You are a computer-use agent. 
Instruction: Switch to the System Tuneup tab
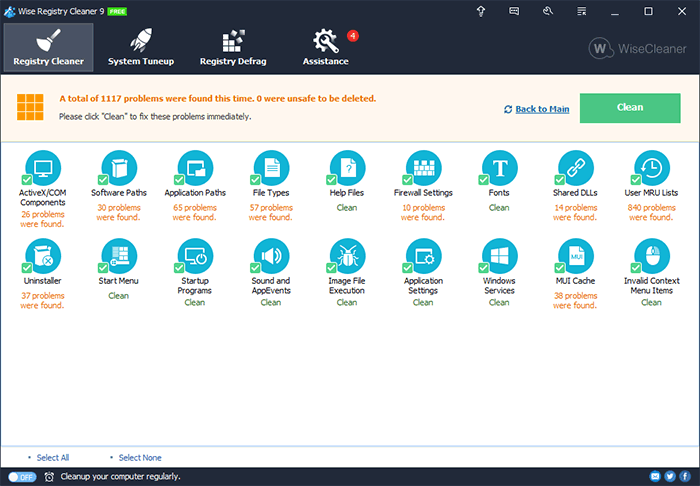(x=141, y=47)
